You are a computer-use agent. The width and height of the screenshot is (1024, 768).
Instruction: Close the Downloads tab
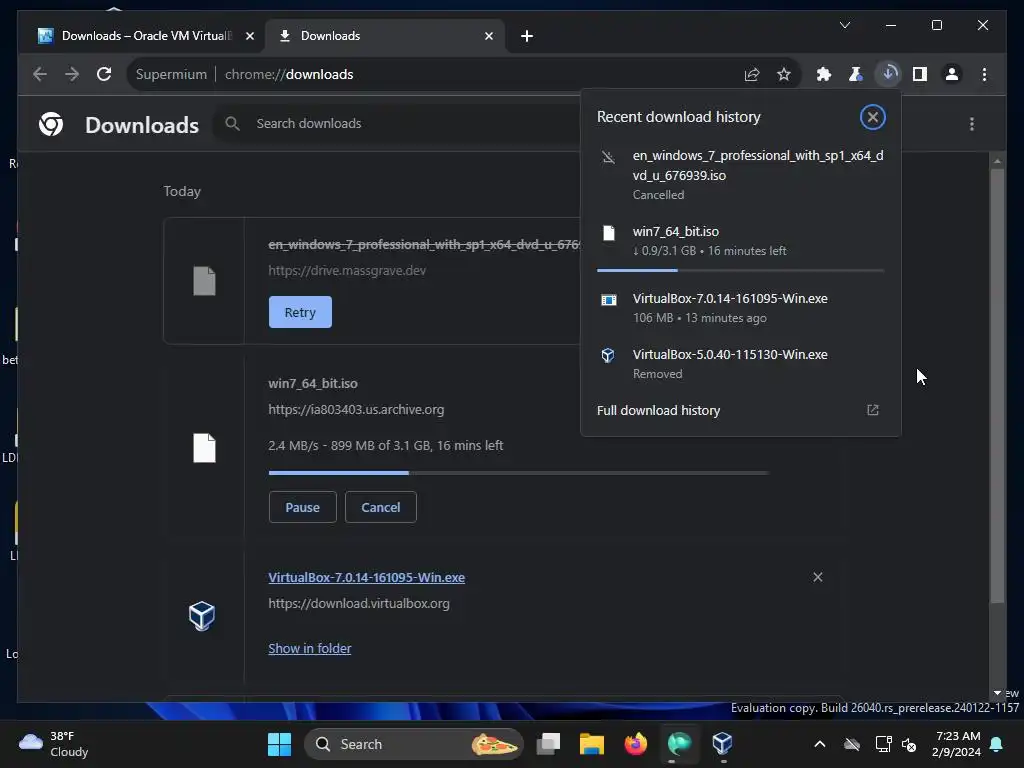[x=488, y=36]
